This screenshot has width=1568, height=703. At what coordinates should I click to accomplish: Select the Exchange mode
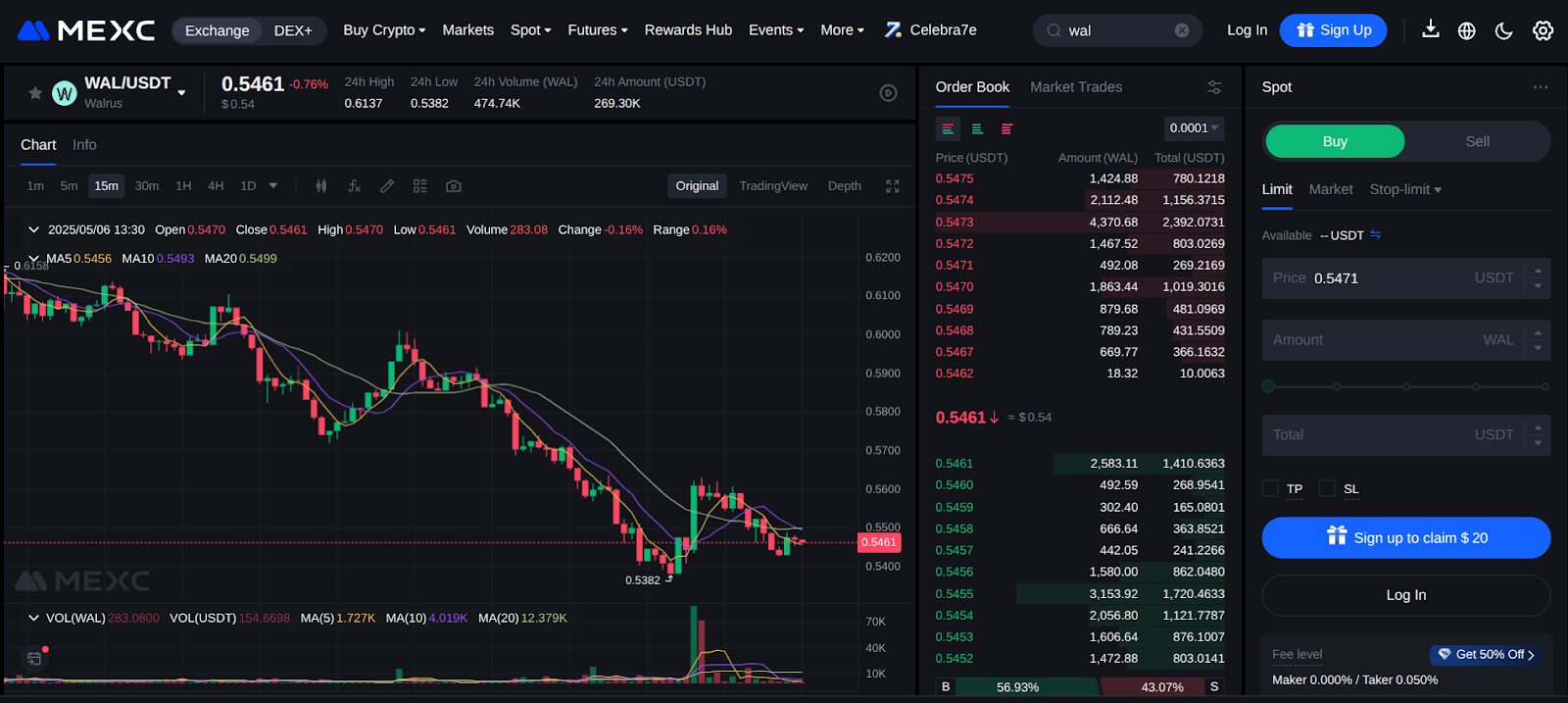(218, 30)
